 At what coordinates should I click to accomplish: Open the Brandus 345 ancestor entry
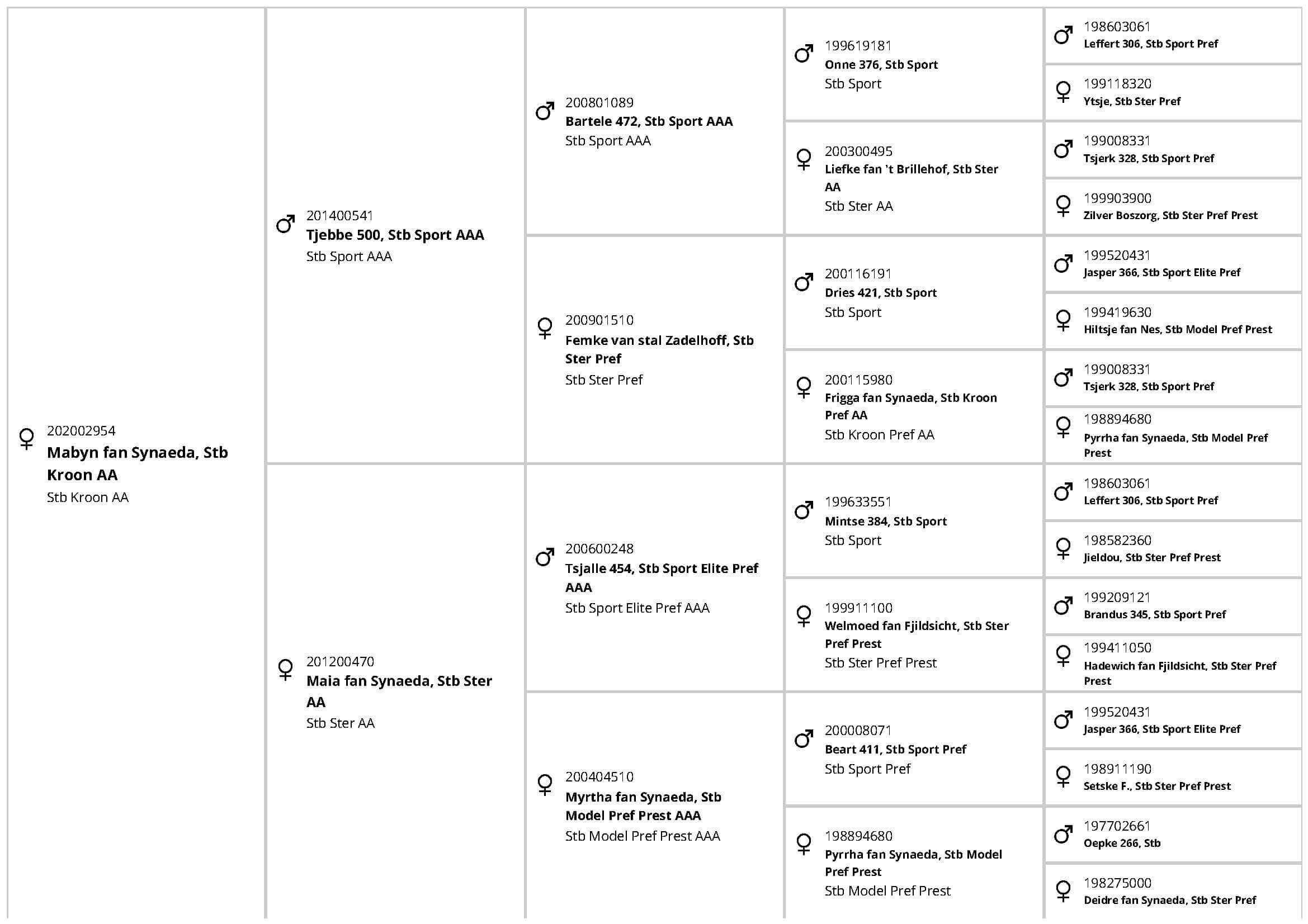tap(1154, 614)
